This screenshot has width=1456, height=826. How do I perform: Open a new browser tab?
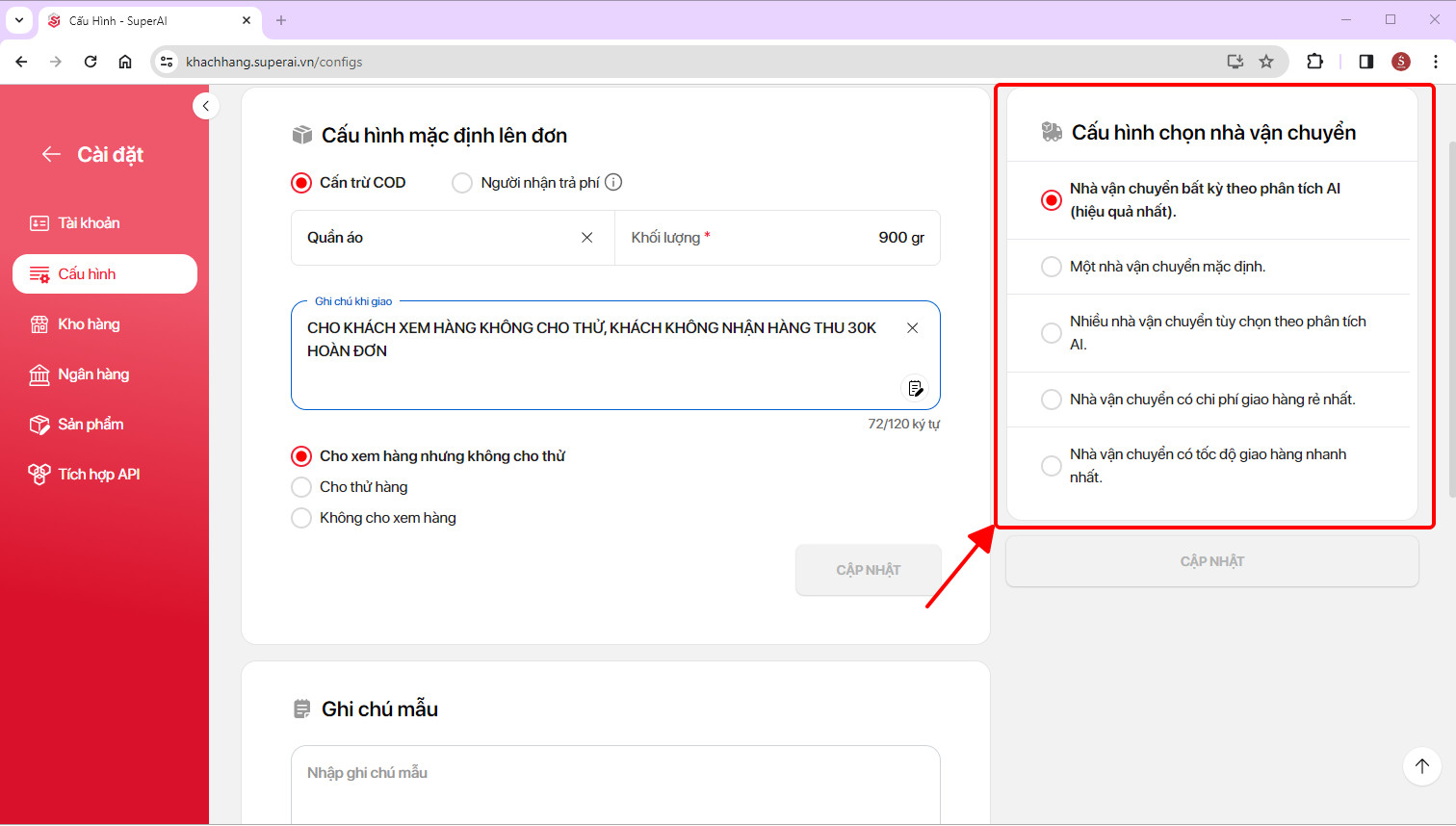pos(281,20)
